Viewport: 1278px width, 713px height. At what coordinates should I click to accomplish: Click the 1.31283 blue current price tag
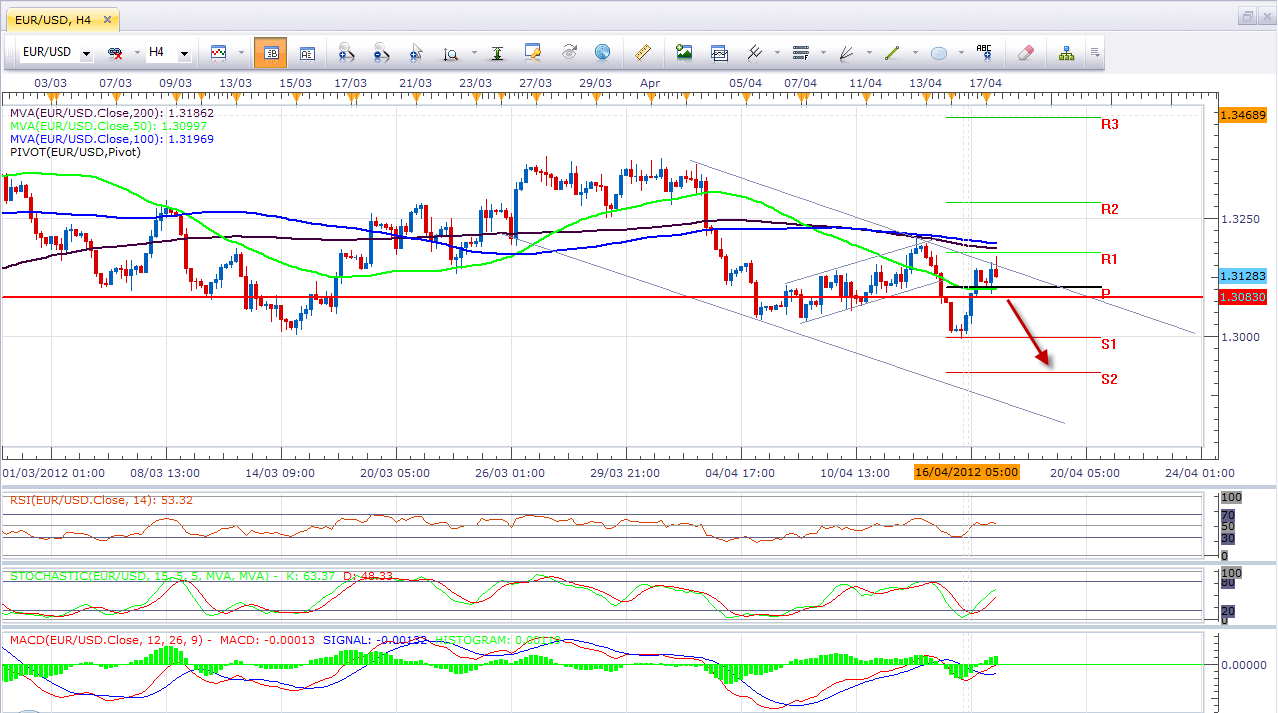coord(1243,276)
